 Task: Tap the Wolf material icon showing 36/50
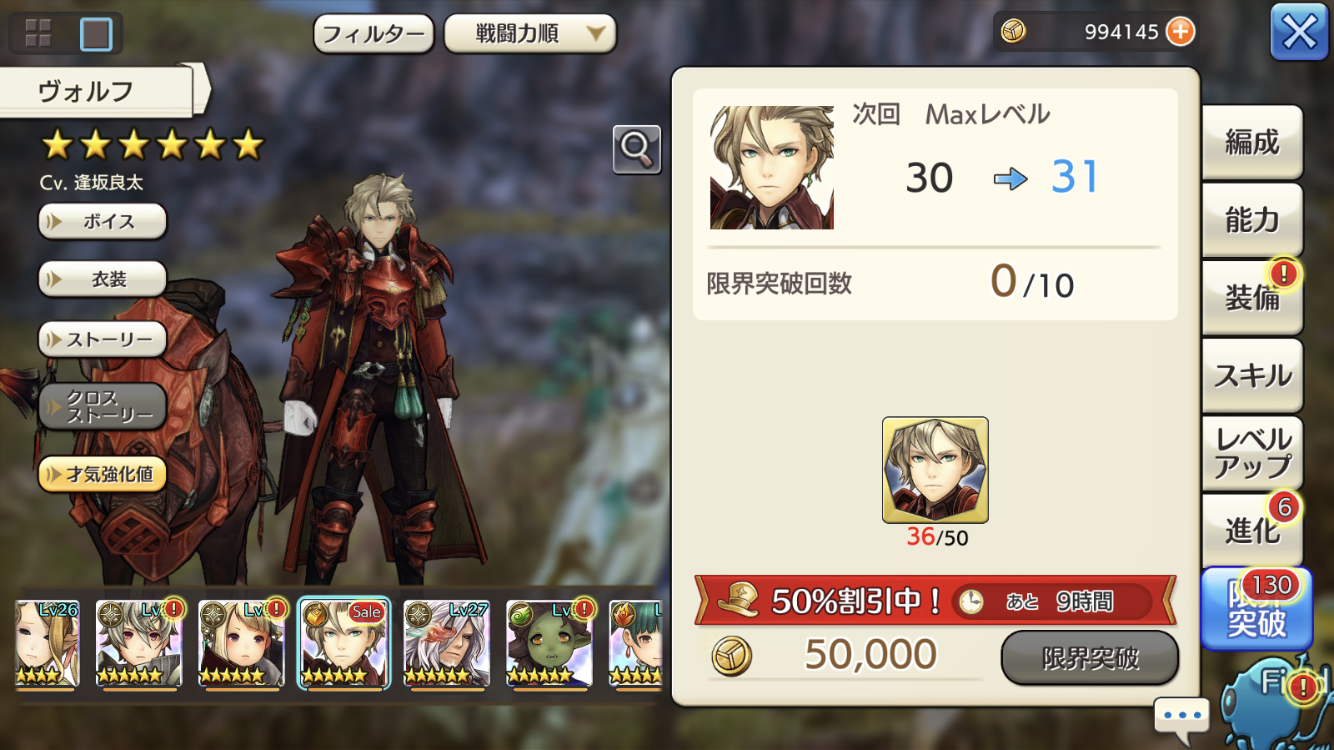click(935, 470)
